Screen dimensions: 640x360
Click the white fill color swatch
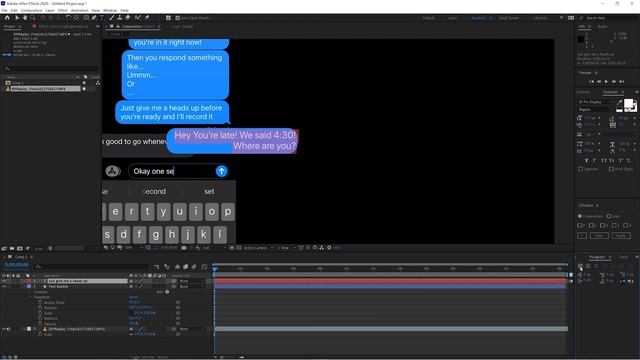(629, 104)
